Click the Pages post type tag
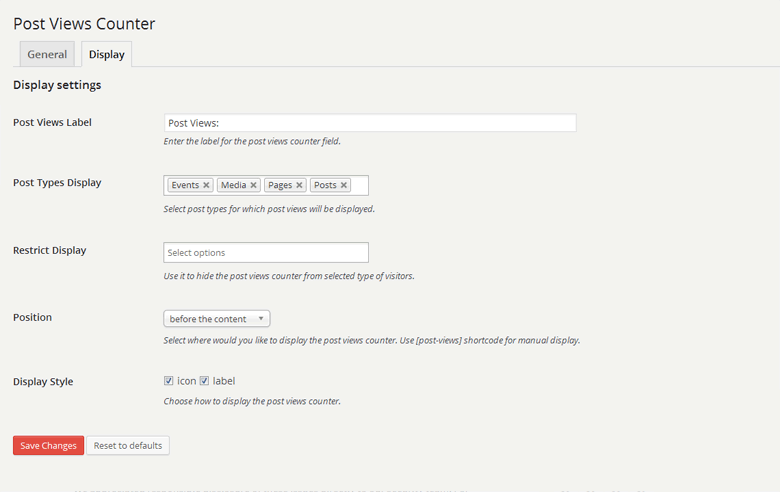Screen dimensions: 780x492 coord(279,185)
